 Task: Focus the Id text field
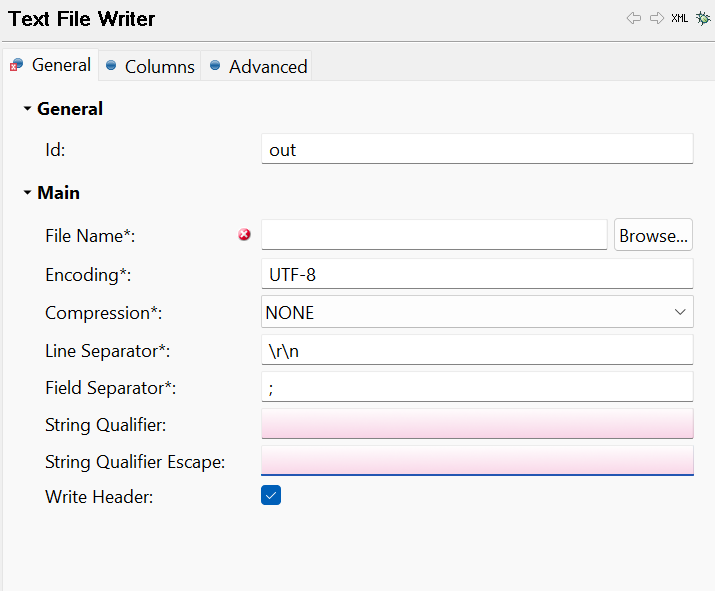[477, 149]
